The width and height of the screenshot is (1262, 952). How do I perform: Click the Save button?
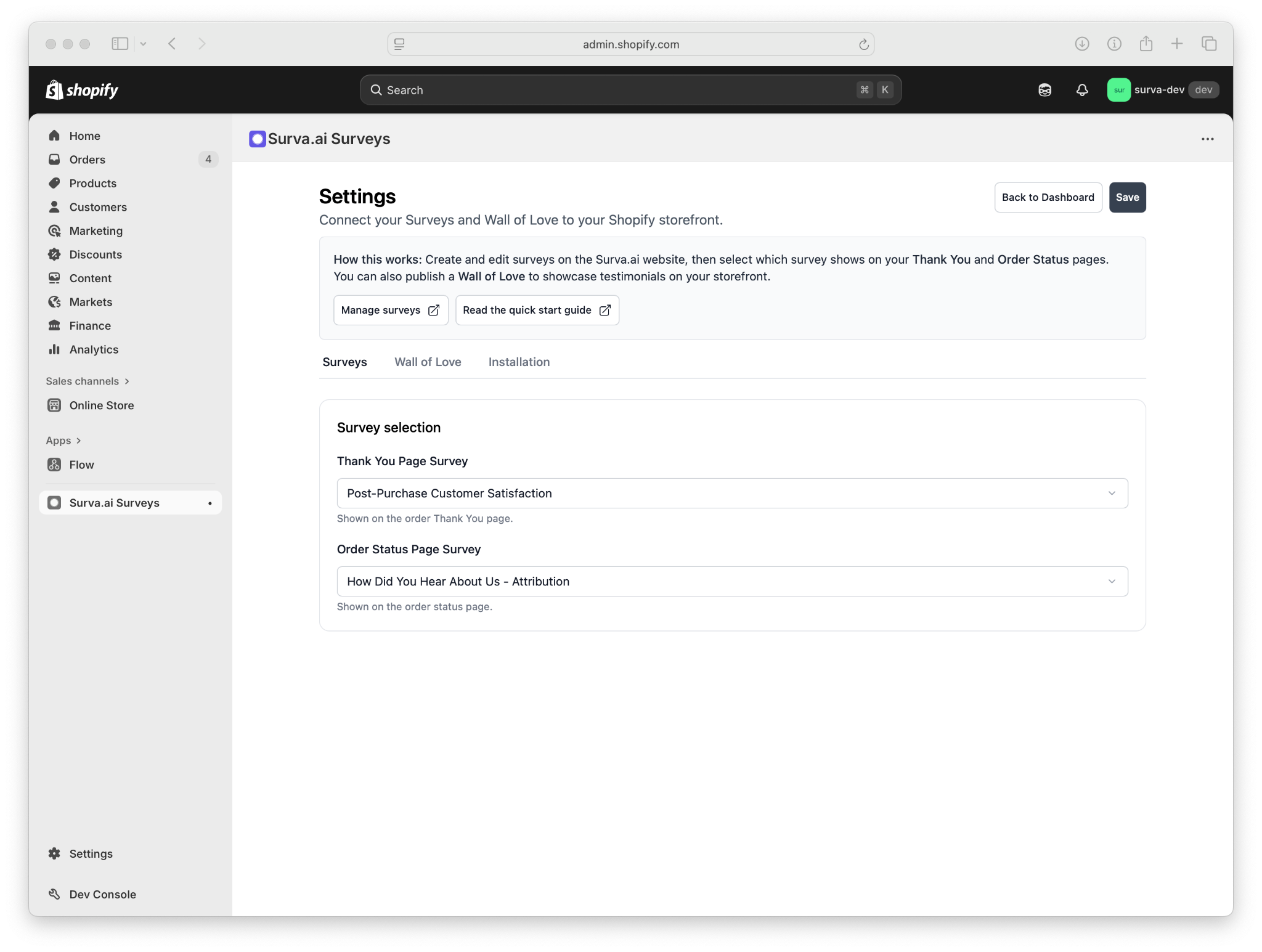[x=1127, y=197]
